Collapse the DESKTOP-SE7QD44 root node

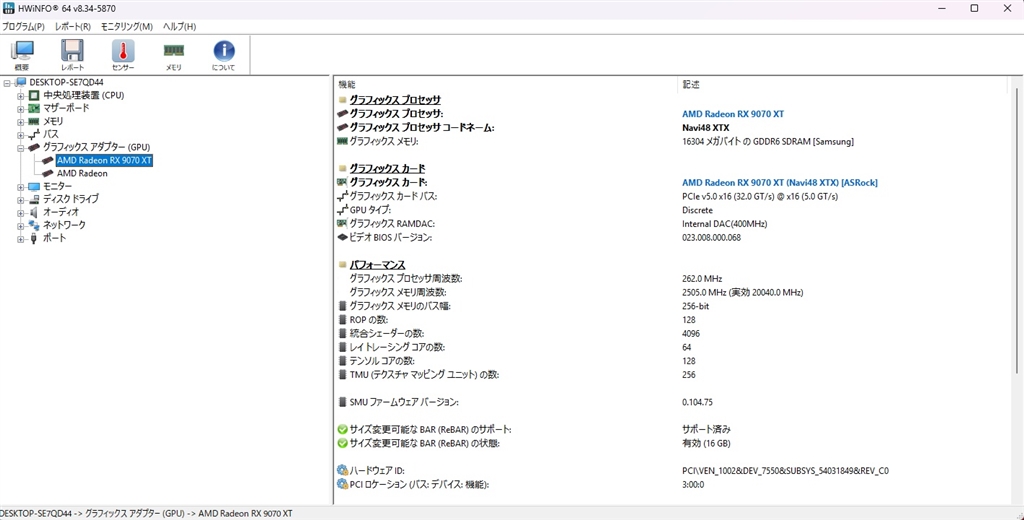point(7,82)
